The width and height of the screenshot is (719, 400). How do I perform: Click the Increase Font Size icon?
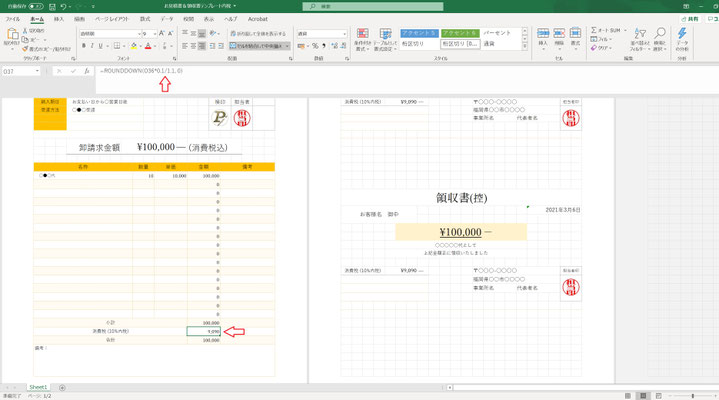tap(161, 33)
